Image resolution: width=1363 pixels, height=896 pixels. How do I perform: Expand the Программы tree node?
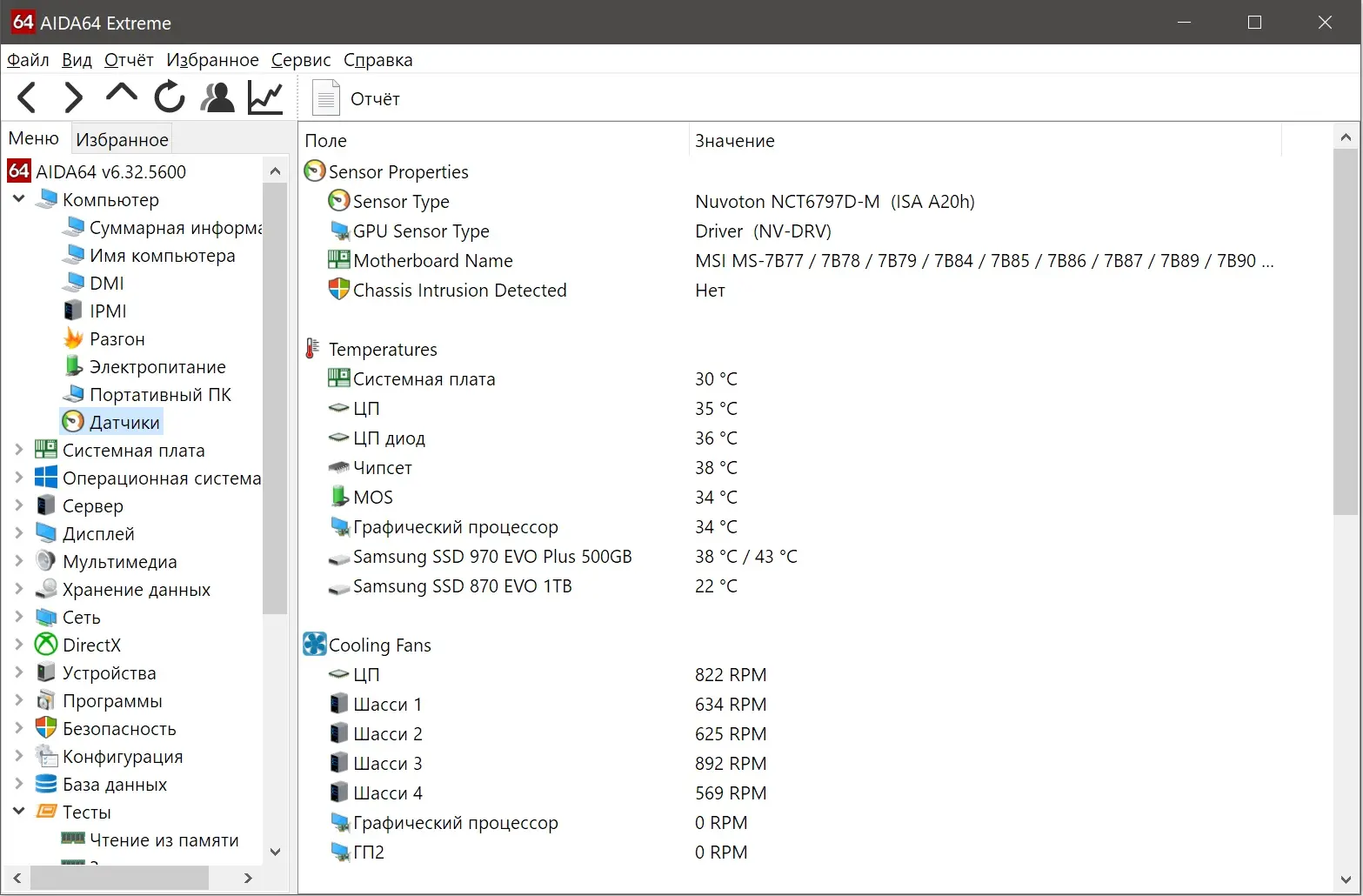(18, 700)
